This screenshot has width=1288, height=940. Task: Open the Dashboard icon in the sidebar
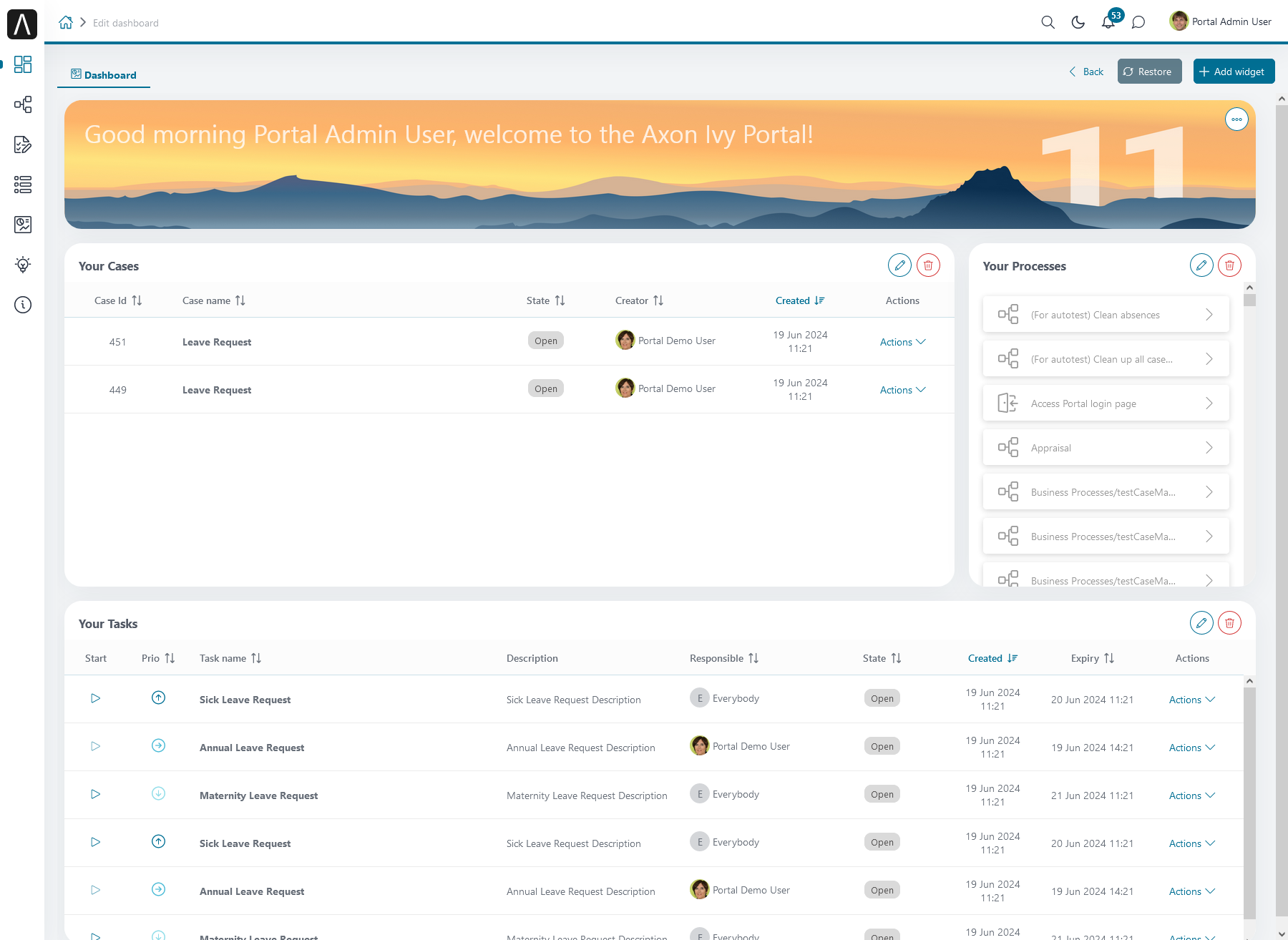(x=23, y=64)
